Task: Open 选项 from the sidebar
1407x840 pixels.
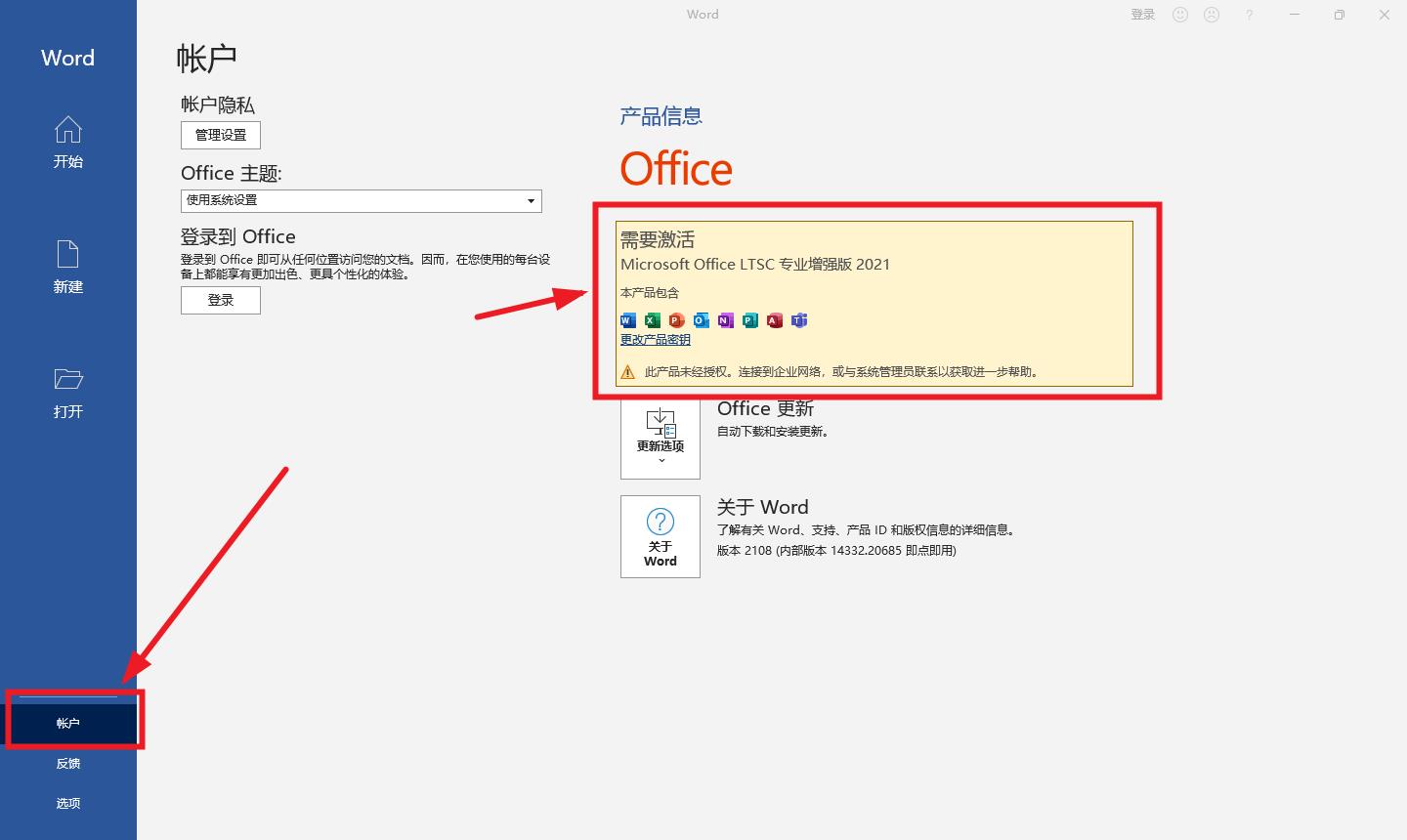Action: click(x=67, y=803)
